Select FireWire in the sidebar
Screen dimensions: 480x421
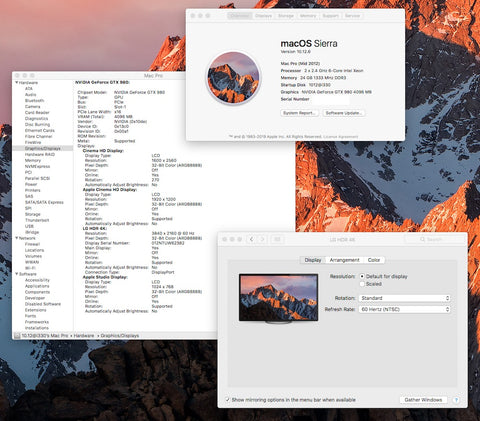33,142
